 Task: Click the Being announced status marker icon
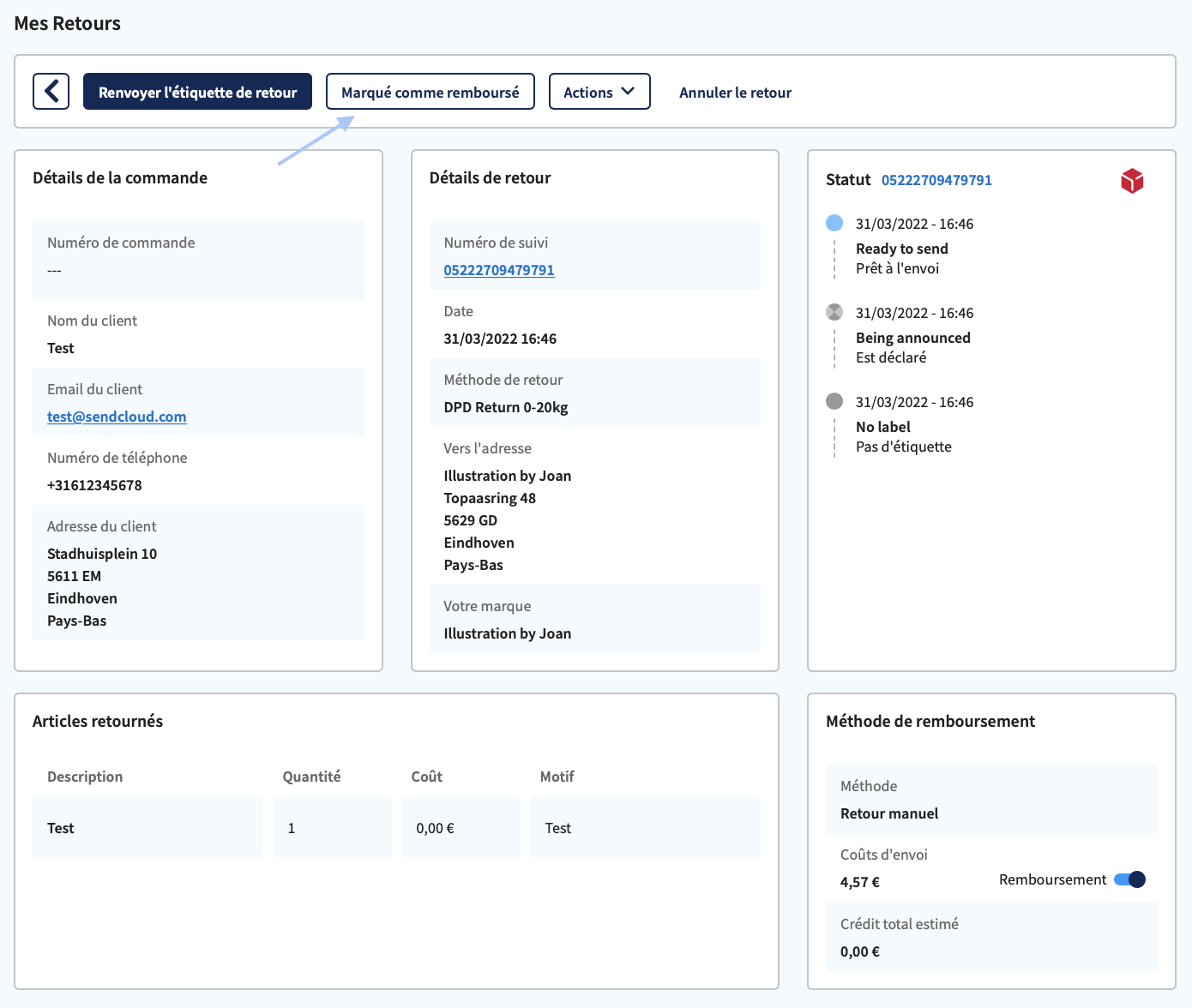(x=834, y=312)
